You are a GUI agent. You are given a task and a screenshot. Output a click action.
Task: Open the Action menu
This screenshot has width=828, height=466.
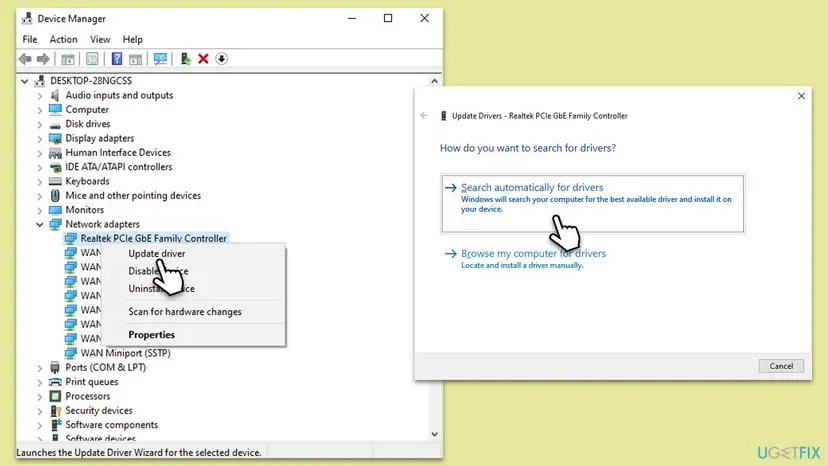point(63,40)
